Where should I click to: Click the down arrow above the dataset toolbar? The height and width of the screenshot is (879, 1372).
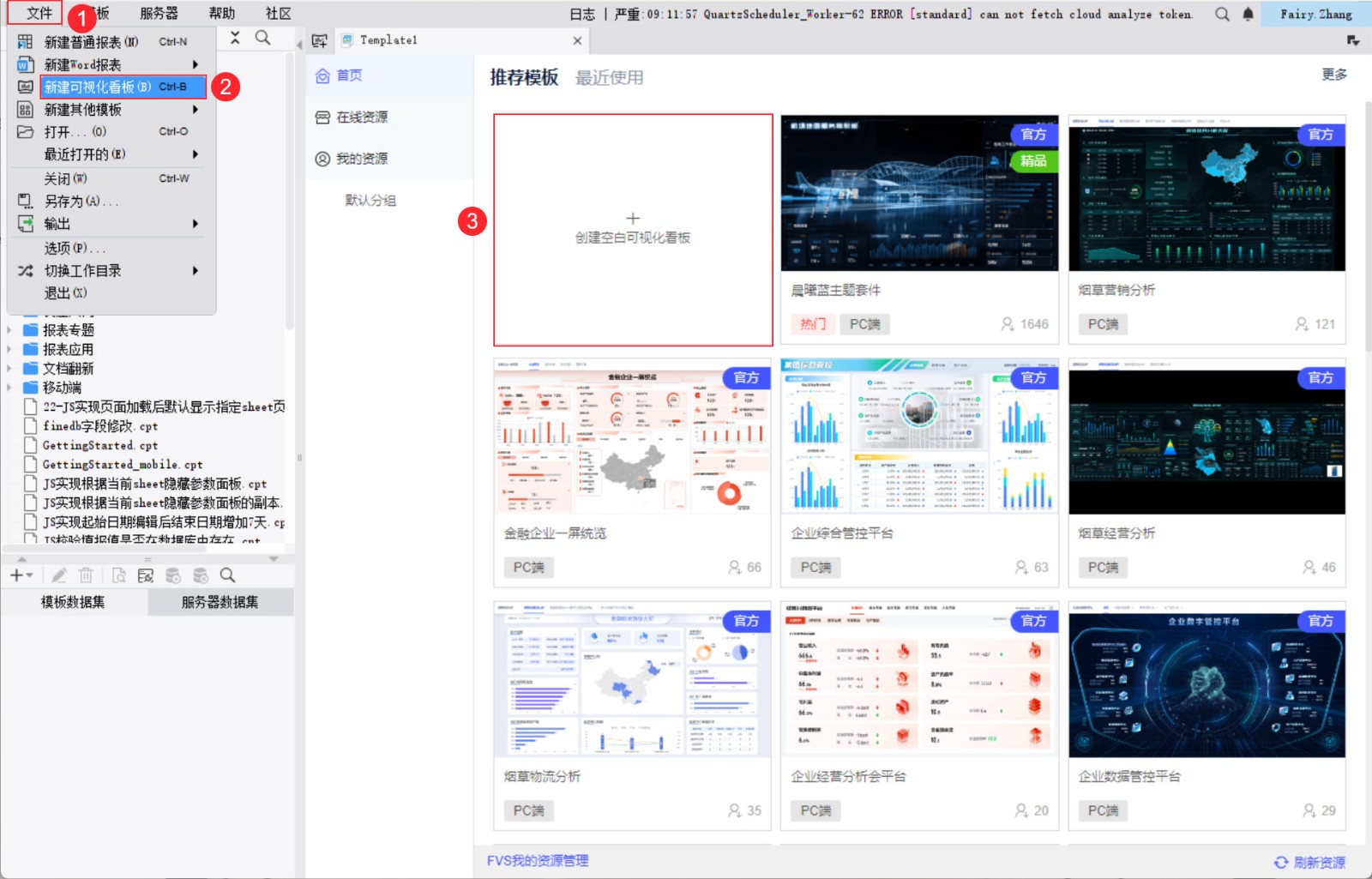(274, 559)
